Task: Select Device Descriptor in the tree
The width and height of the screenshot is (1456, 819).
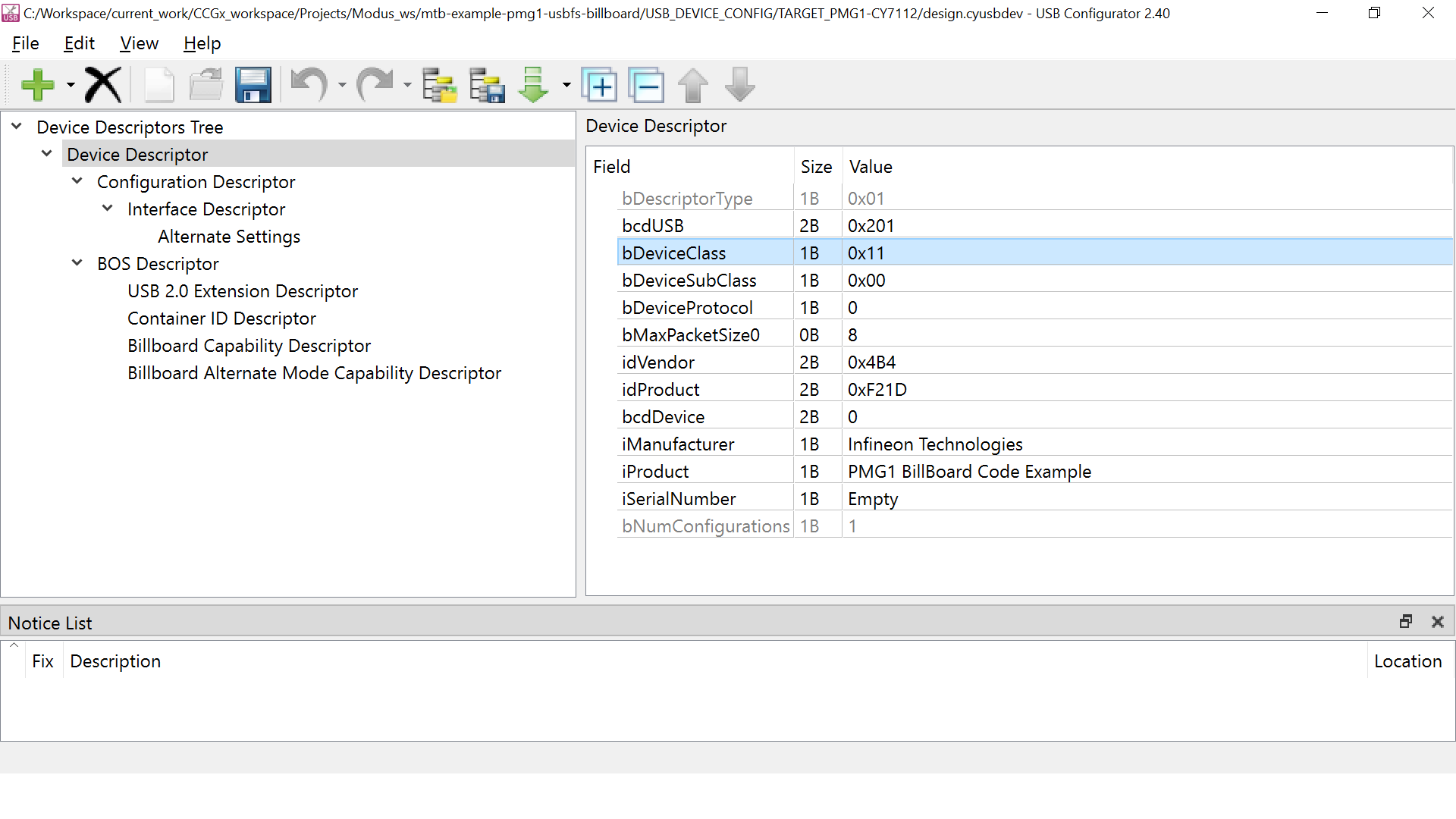Action: pos(137,155)
